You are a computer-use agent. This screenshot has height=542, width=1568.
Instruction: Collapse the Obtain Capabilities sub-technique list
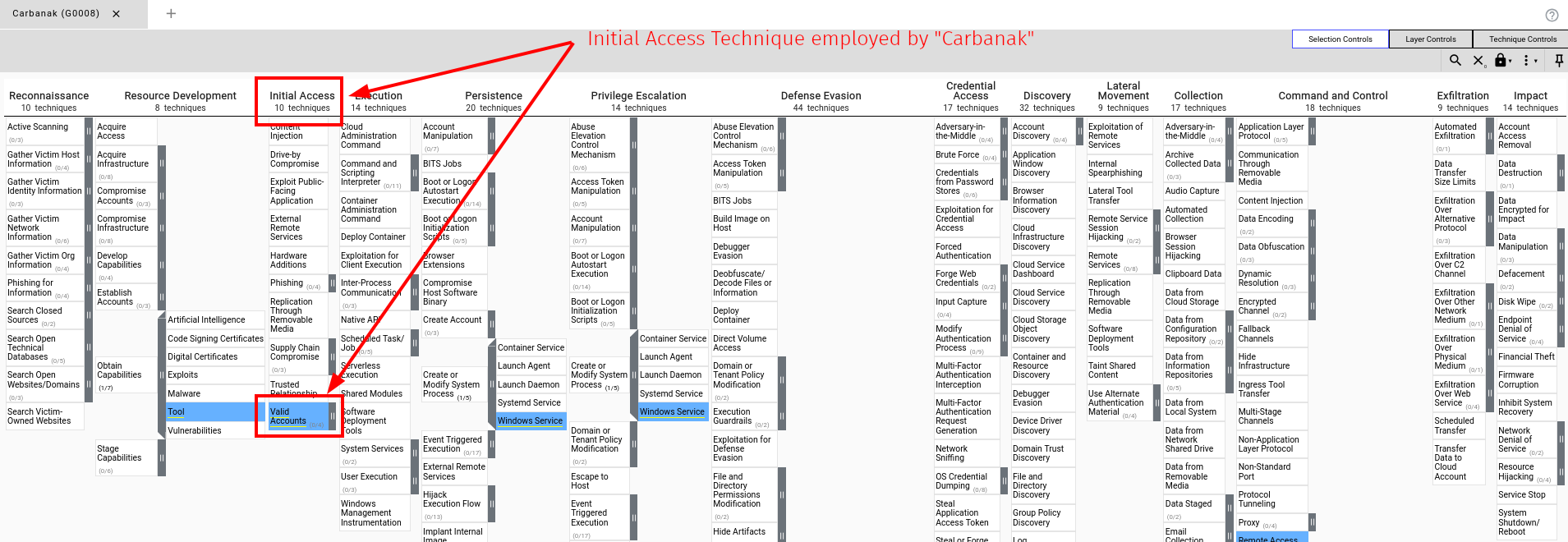pyautogui.click(x=162, y=374)
